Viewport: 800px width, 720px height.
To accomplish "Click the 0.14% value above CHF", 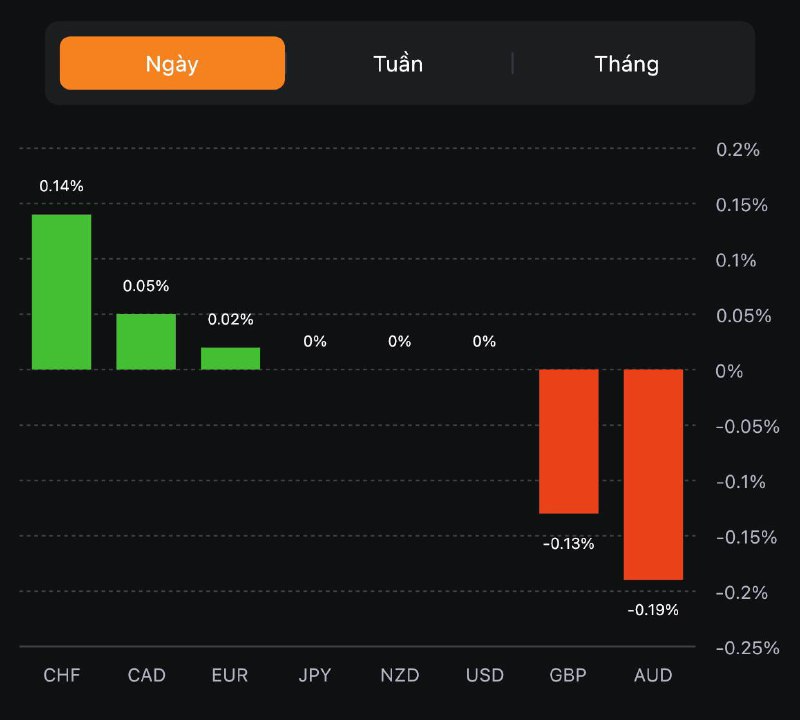I will coord(61,186).
